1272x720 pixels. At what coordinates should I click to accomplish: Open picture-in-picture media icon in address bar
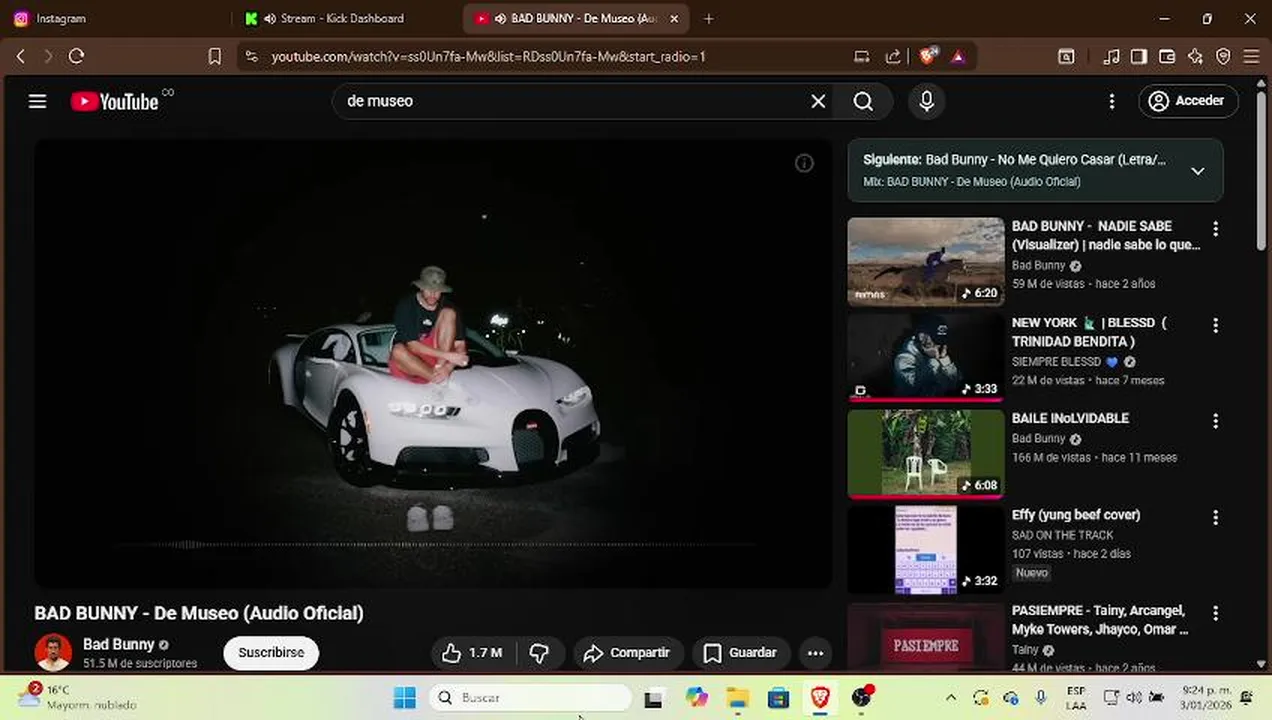point(861,57)
